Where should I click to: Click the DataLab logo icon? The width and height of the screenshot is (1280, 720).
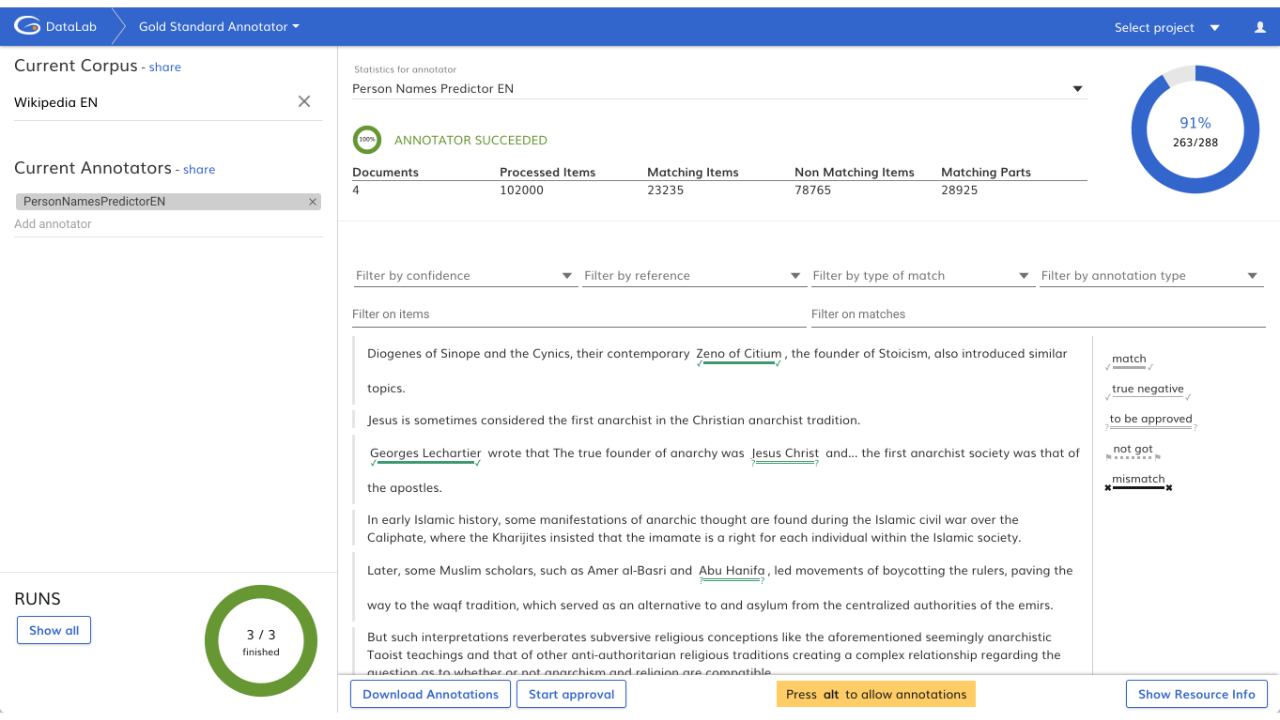27,27
